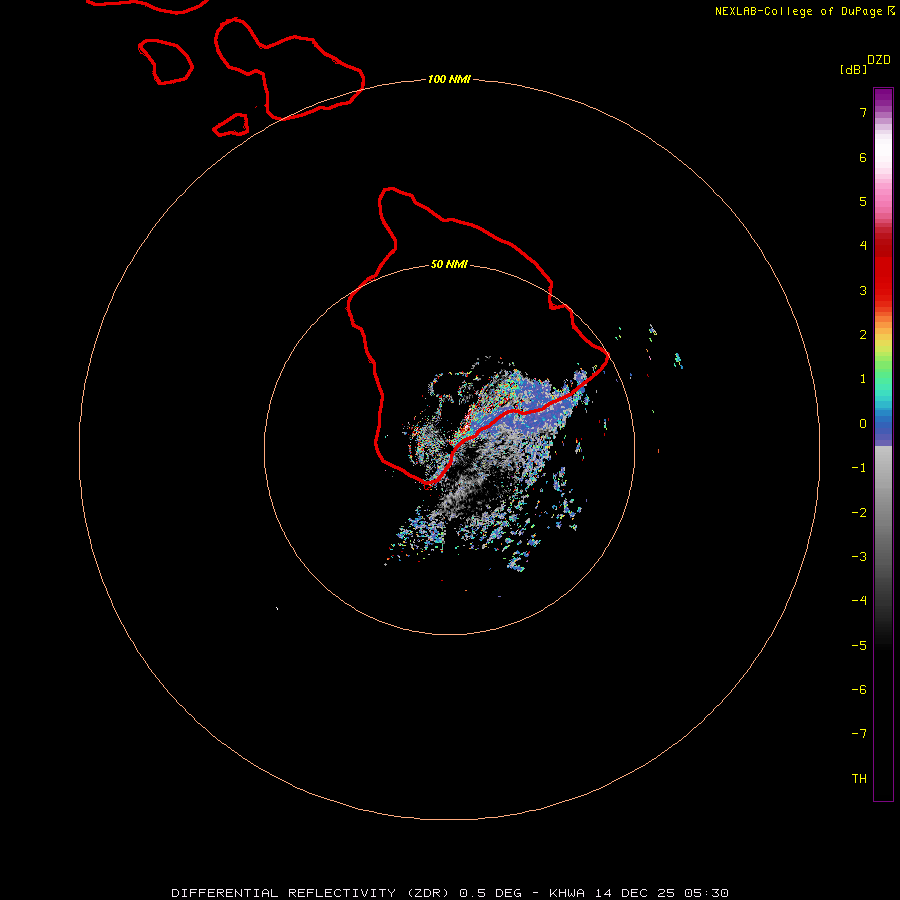
Task: Click the 0 value on the color scale
Action: 863,424
